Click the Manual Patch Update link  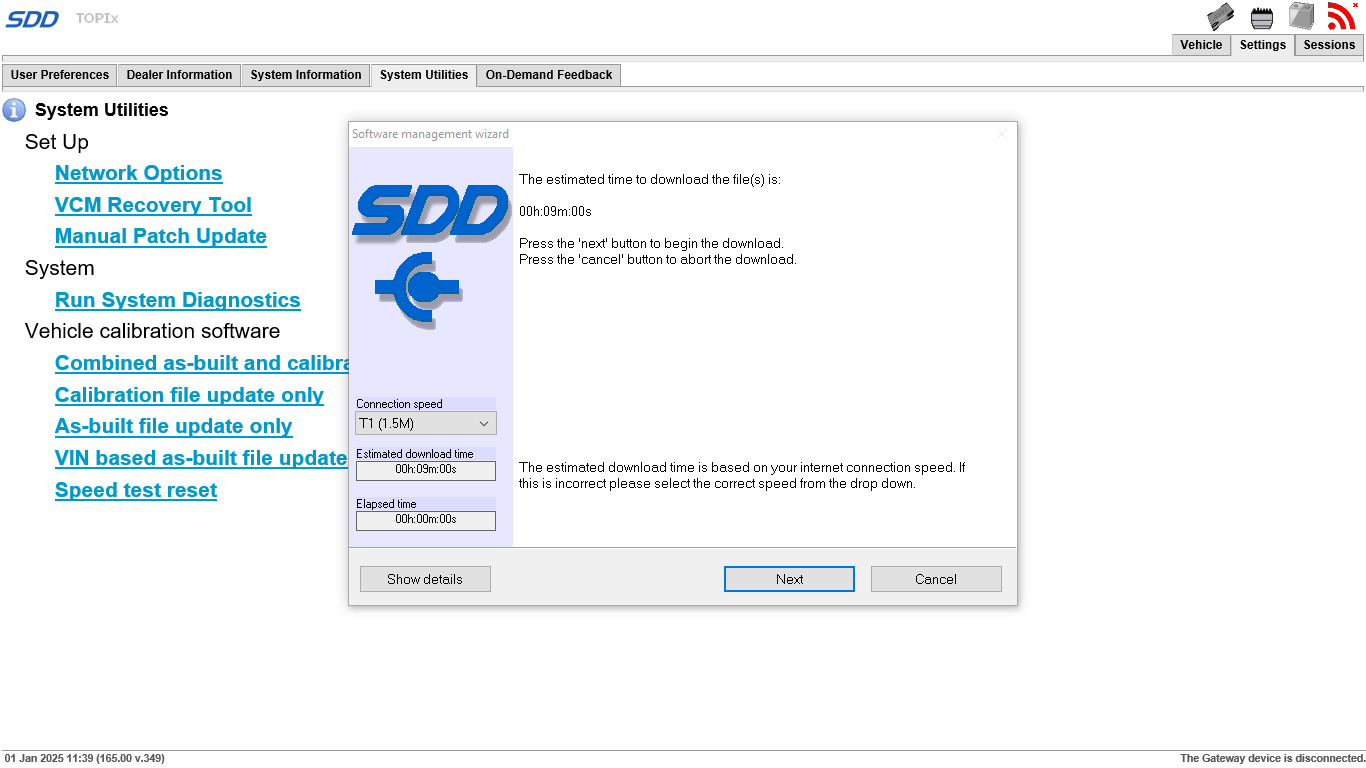click(161, 236)
